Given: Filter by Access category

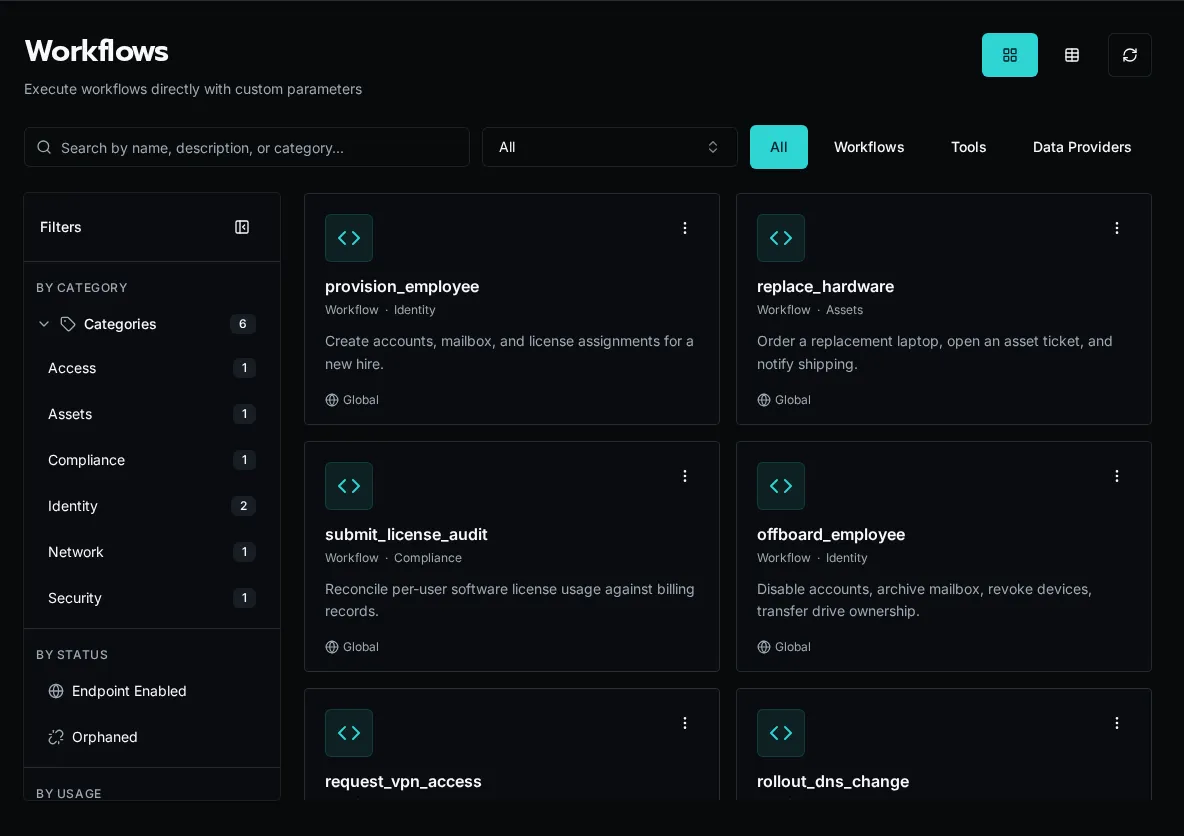Looking at the screenshot, I should click(x=152, y=369).
